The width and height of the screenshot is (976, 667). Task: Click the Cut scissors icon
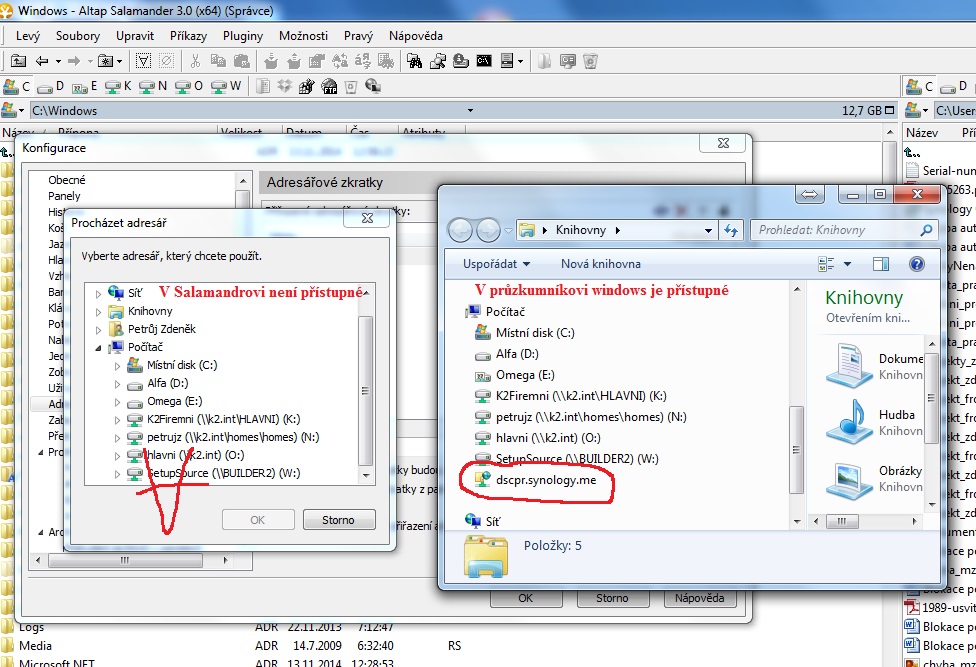click(x=195, y=61)
